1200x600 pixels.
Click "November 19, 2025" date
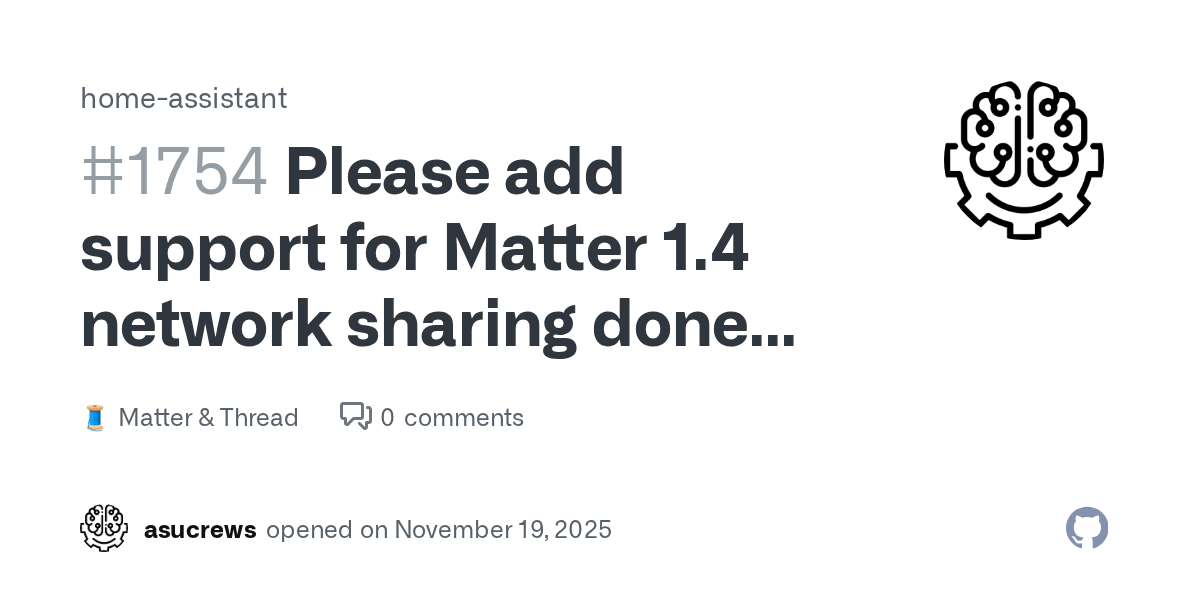click(503, 529)
